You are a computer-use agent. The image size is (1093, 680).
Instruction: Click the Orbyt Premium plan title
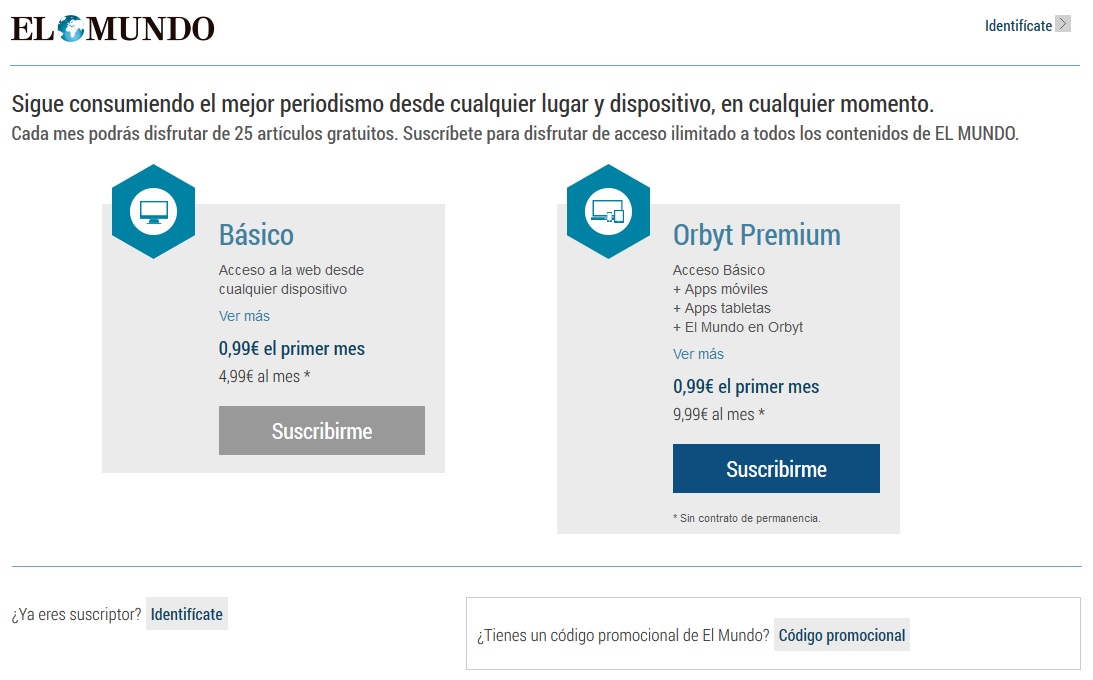[757, 235]
